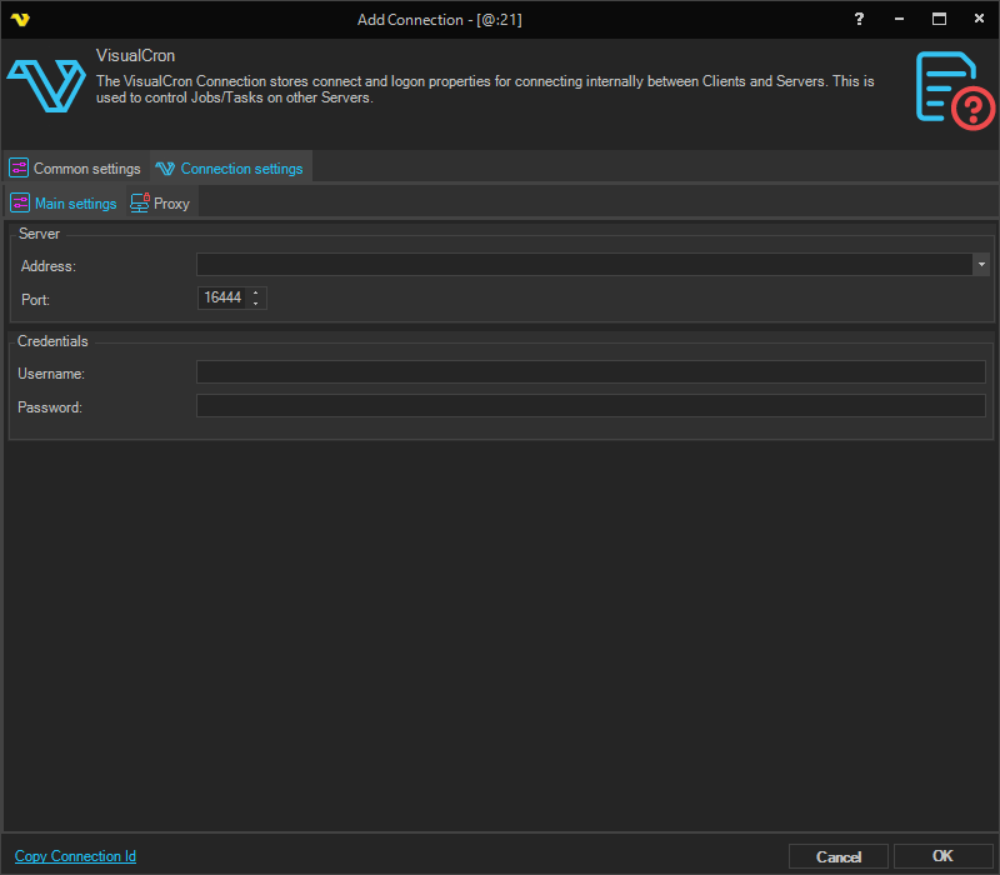The image size is (1000, 875).
Task: Open the Main settings sub-tab
Action: tap(64, 203)
